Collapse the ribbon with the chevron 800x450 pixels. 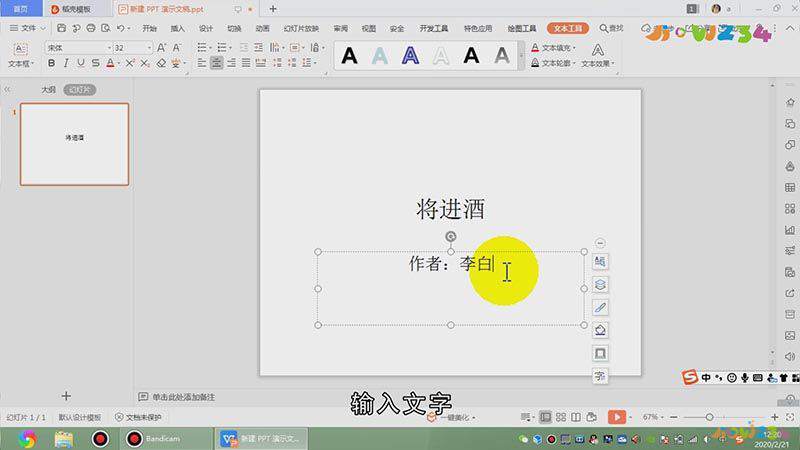click(790, 28)
